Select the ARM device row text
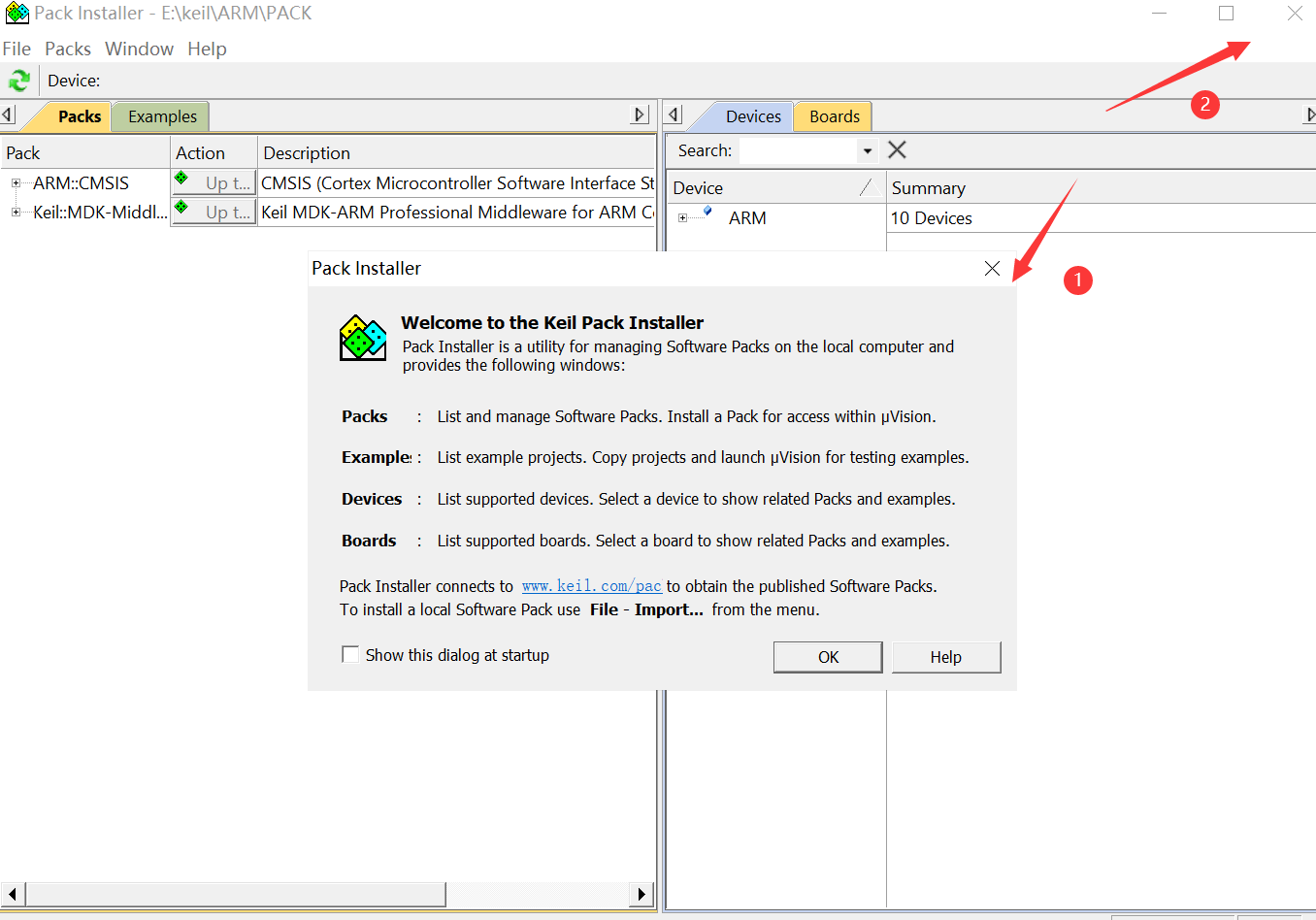The height and width of the screenshot is (920, 1316). pyautogui.click(x=747, y=218)
